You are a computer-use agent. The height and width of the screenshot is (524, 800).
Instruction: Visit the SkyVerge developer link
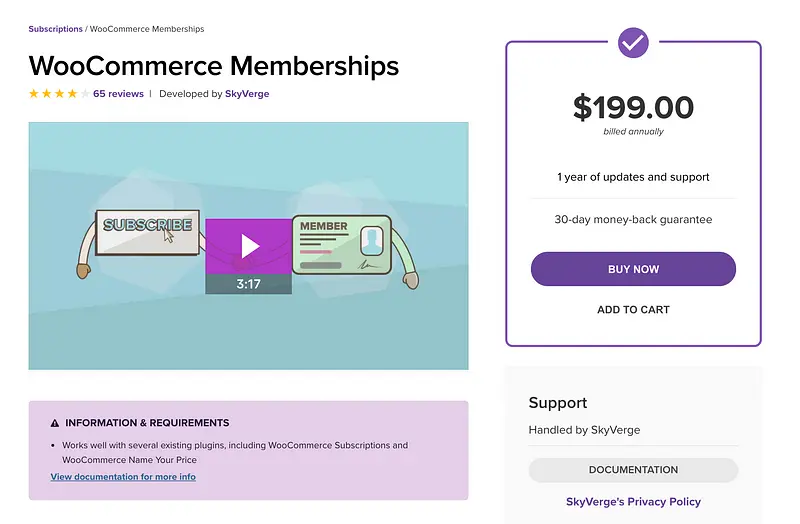[x=247, y=94]
